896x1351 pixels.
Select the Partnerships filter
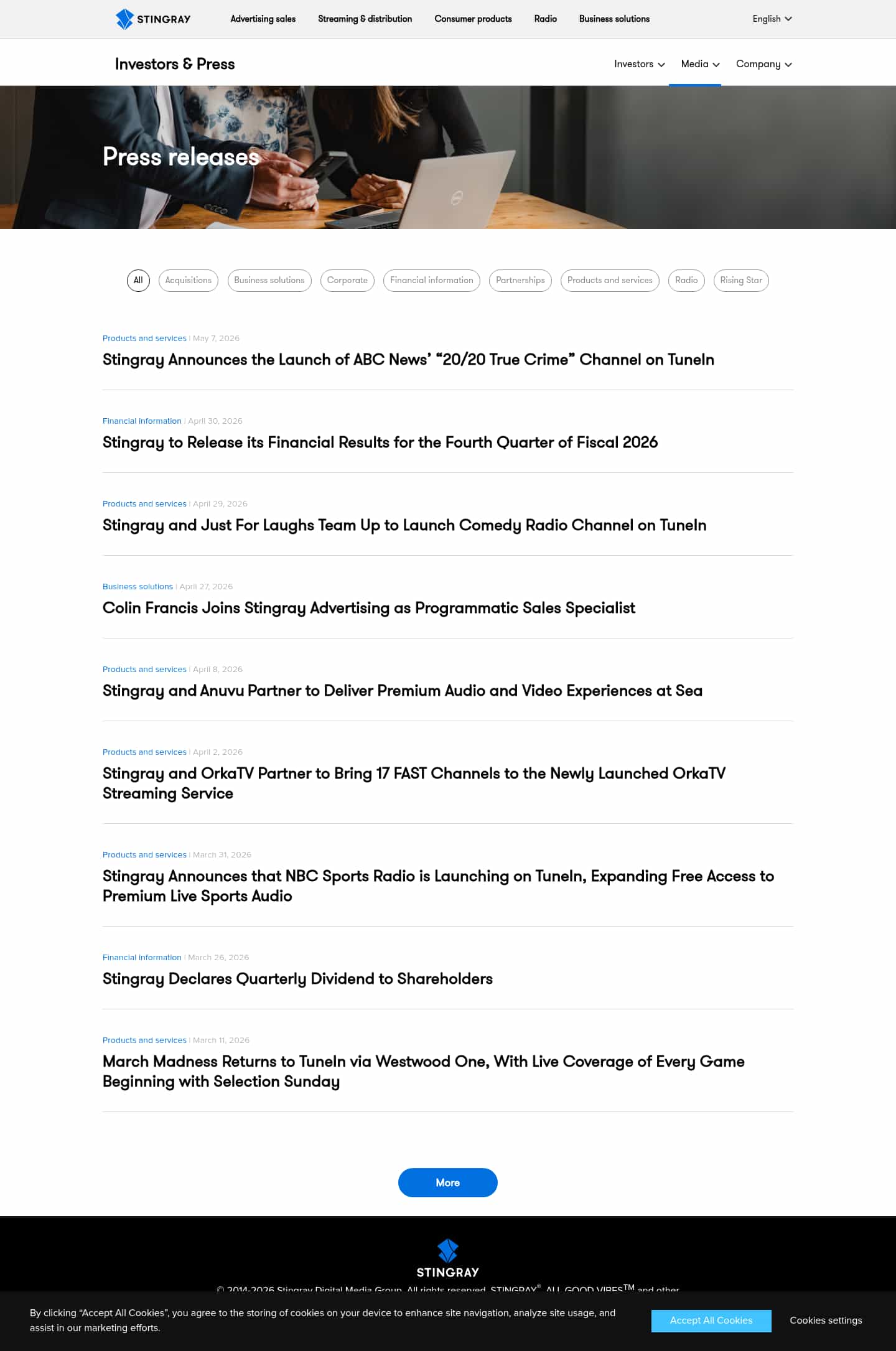[520, 280]
